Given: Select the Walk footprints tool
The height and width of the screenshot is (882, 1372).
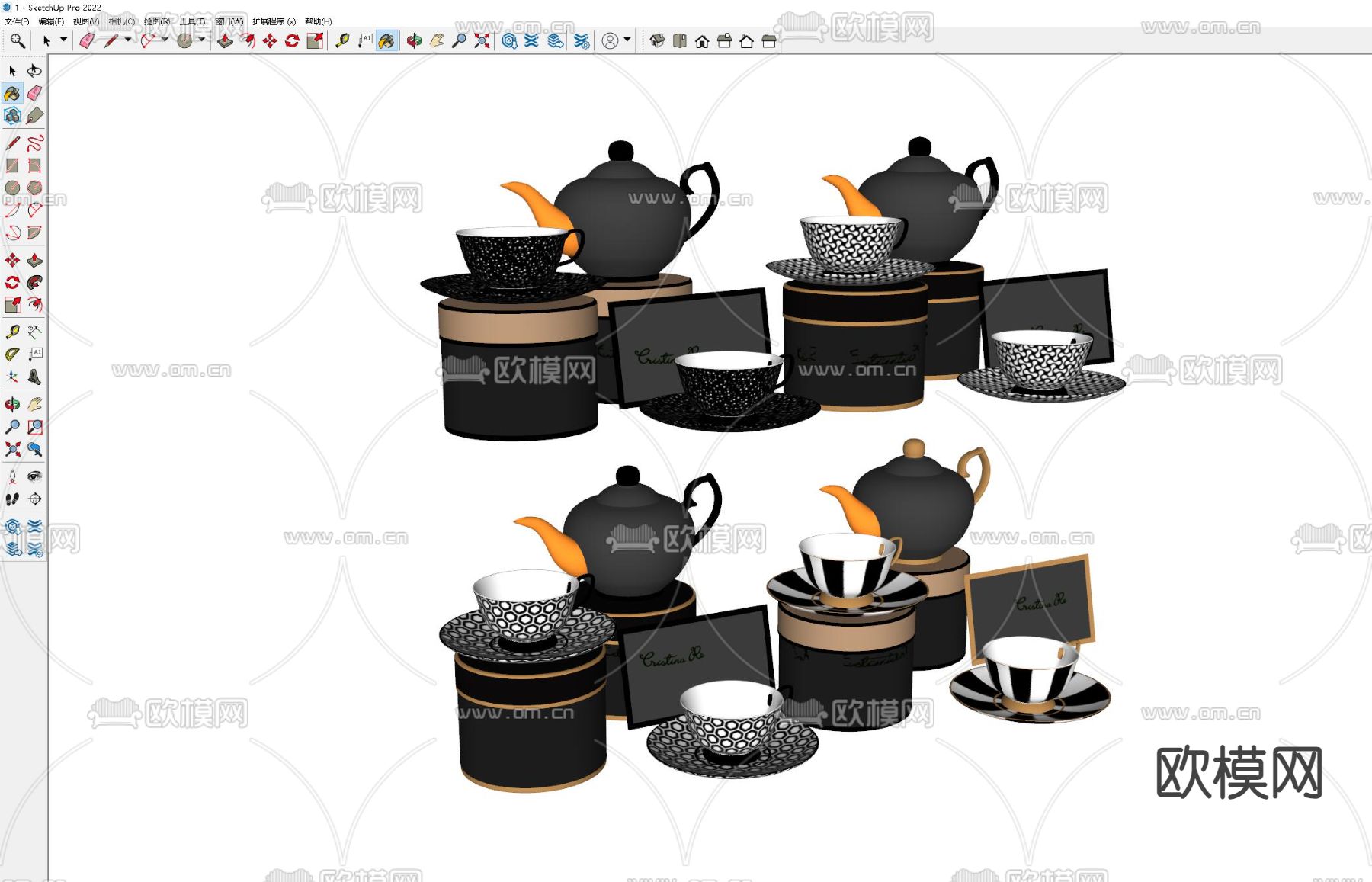Looking at the screenshot, I should click(12, 499).
